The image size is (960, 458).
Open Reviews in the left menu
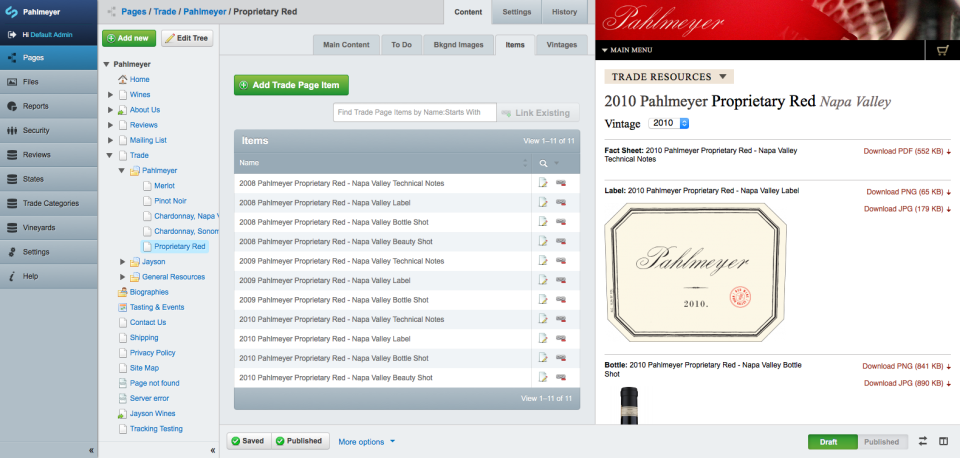pos(49,154)
